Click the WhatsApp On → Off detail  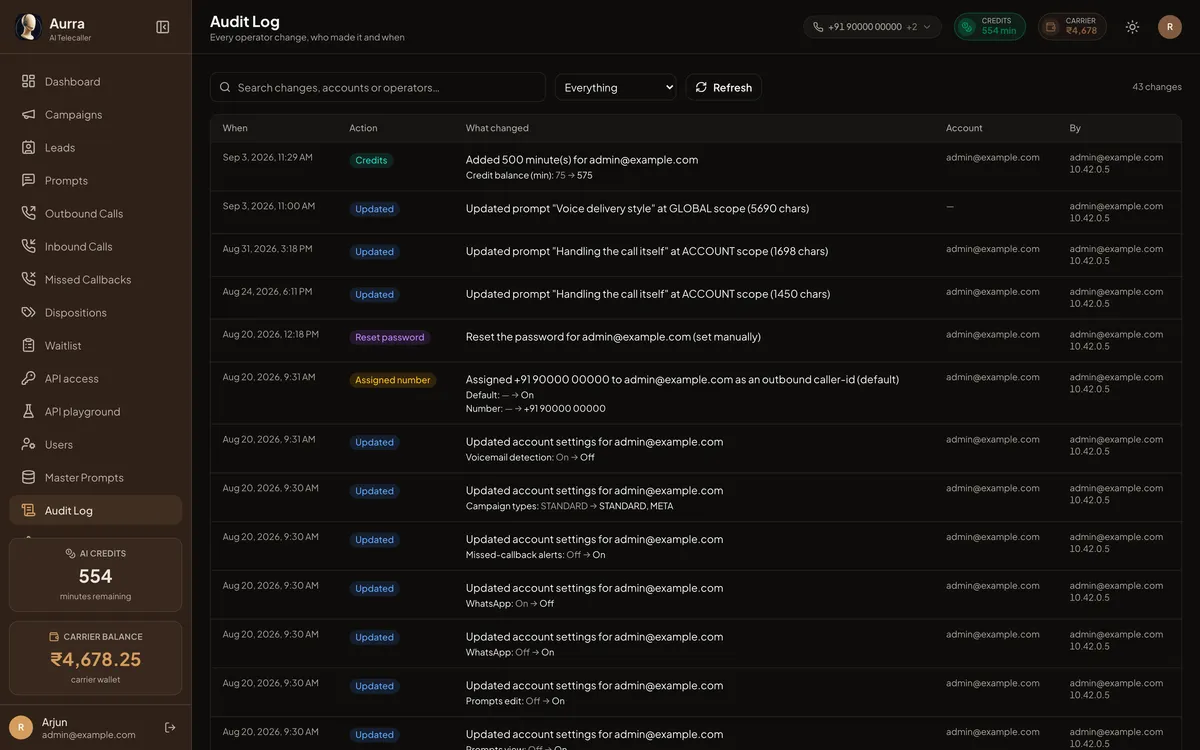[510, 604]
